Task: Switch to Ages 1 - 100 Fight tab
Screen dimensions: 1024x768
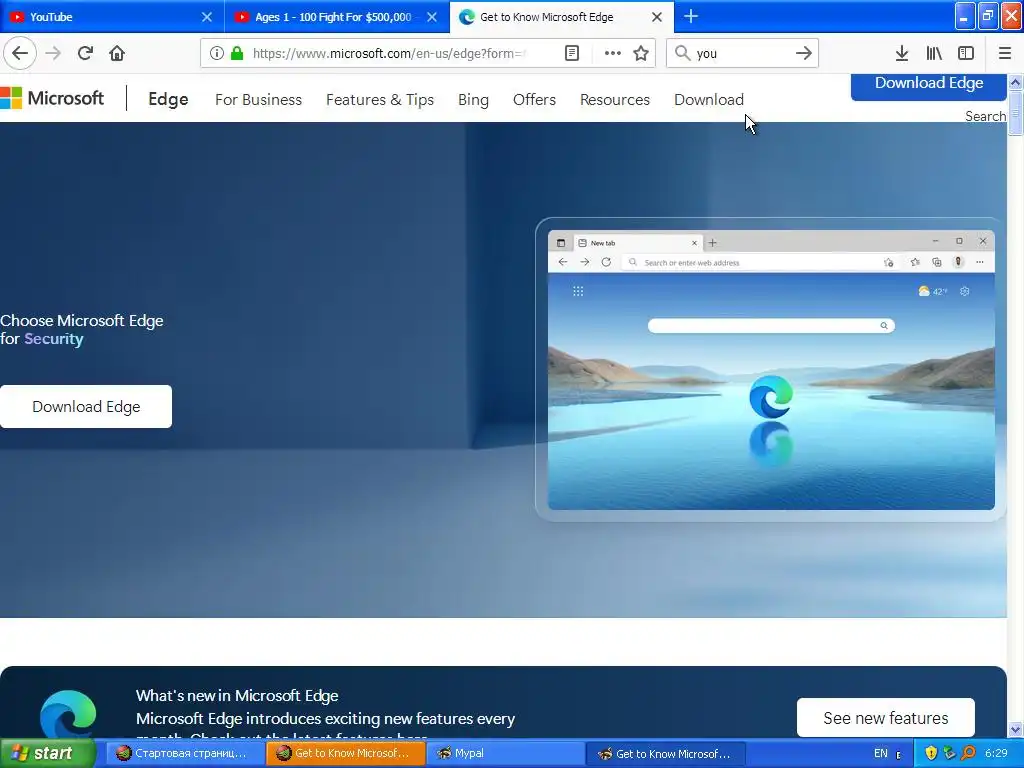Action: (x=337, y=16)
